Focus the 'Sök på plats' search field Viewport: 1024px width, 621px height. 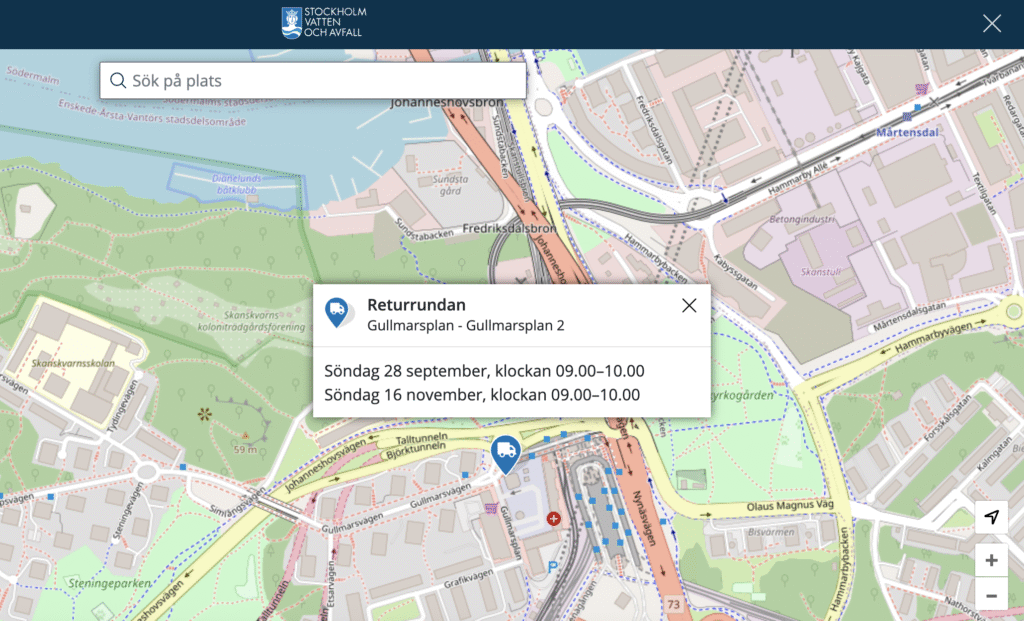coord(320,81)
